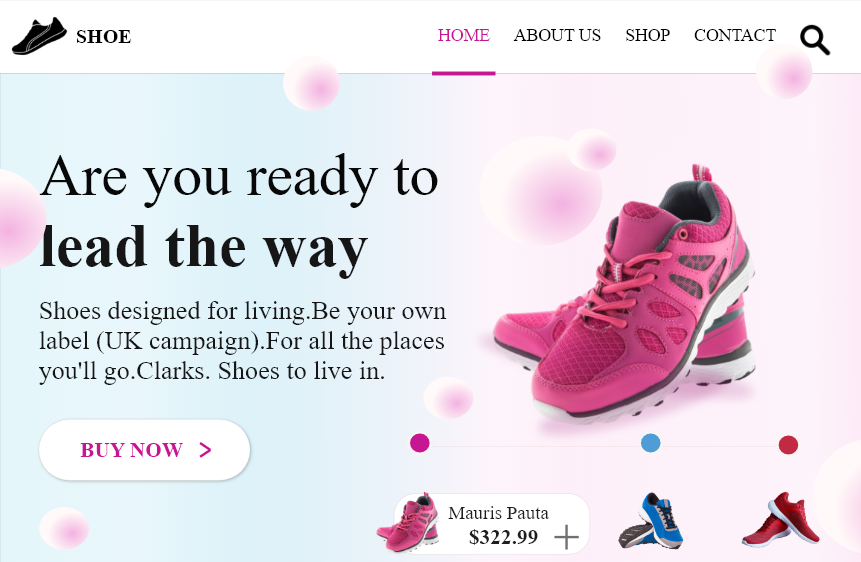Choose the blue color dot
Image resolution: width=861 pixels, height=562 pixels.
(x=651, y=443)
